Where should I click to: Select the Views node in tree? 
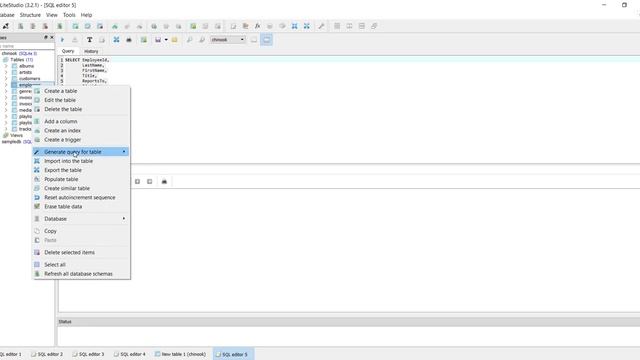(16, 135)
